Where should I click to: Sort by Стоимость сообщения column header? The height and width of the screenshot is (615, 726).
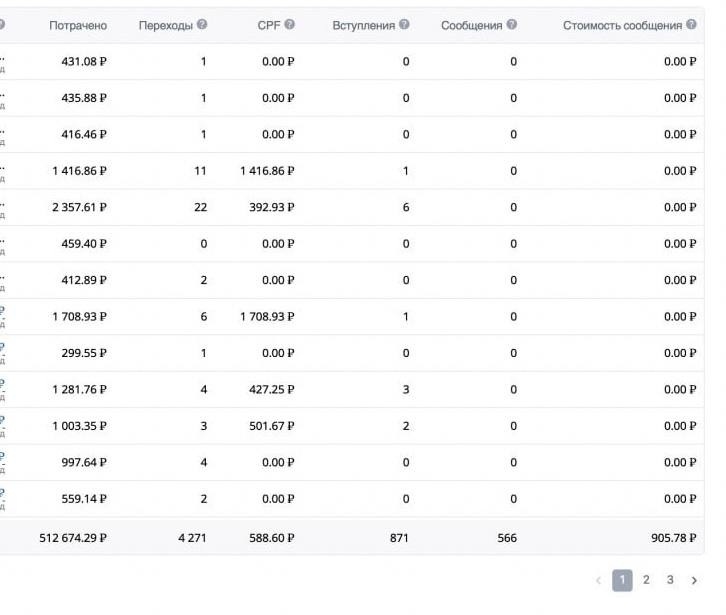click(622, 25)
